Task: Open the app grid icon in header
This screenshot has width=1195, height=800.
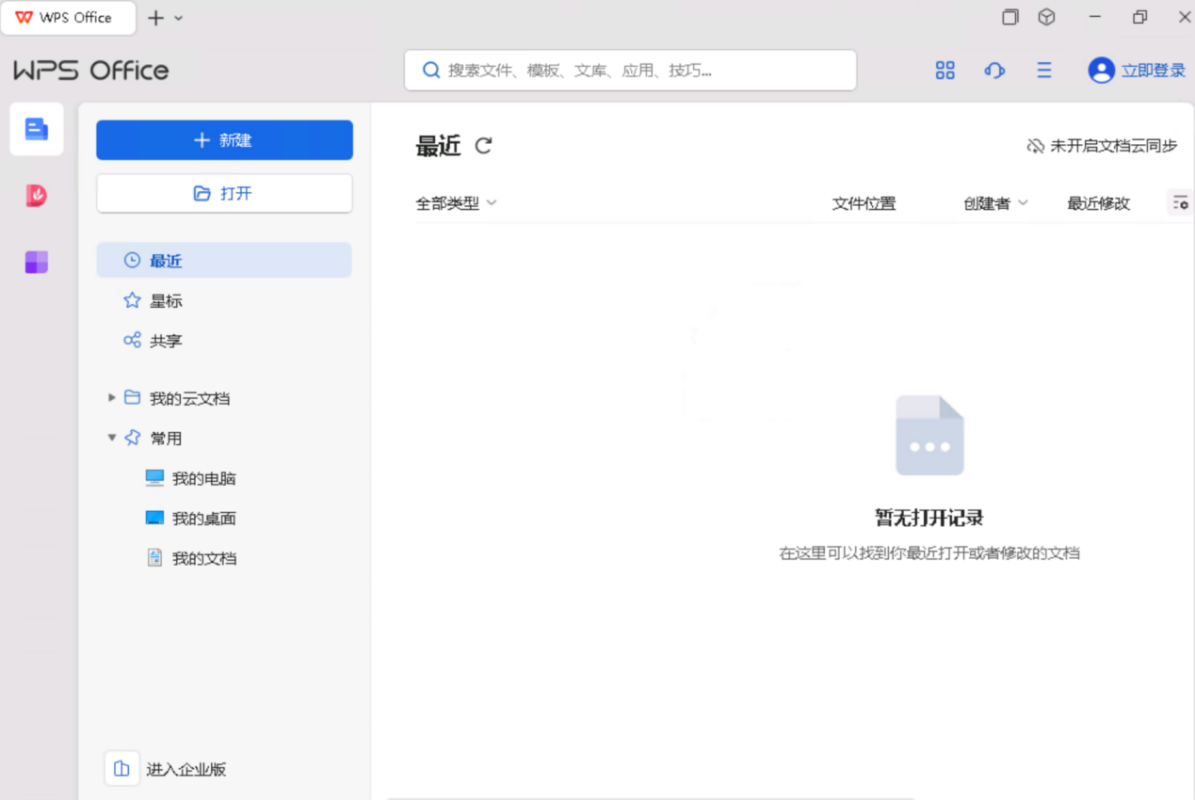Action: (945, 70)
